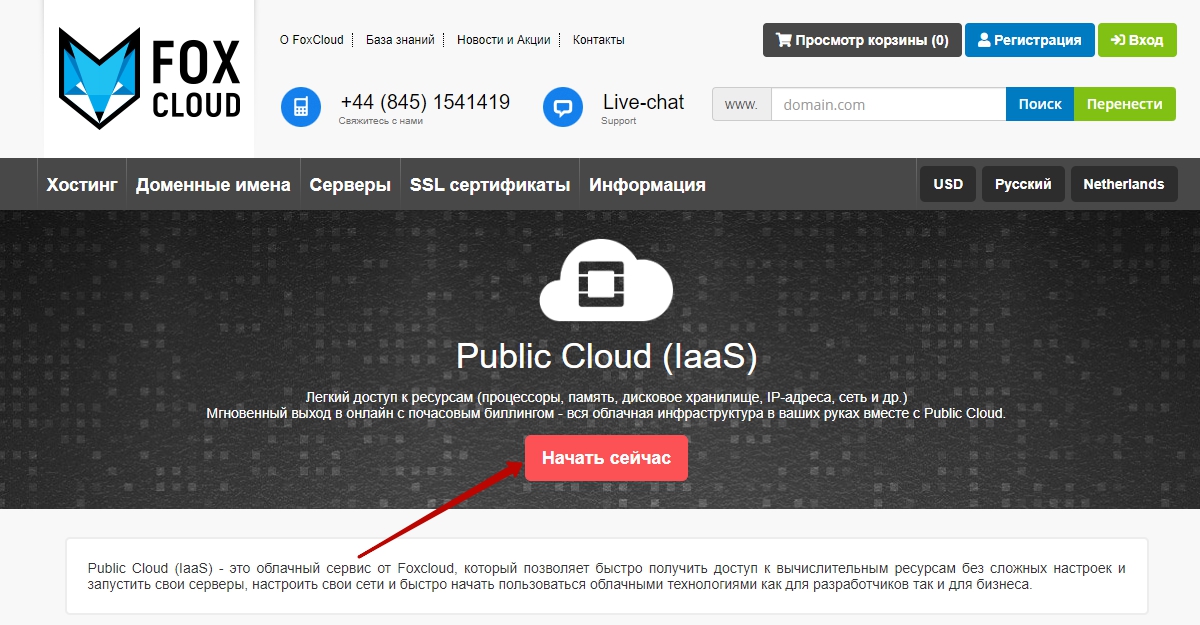This screenshot has height=625, width=1200.
Task: Open the USD currency selector
Action: coord(948,184)
